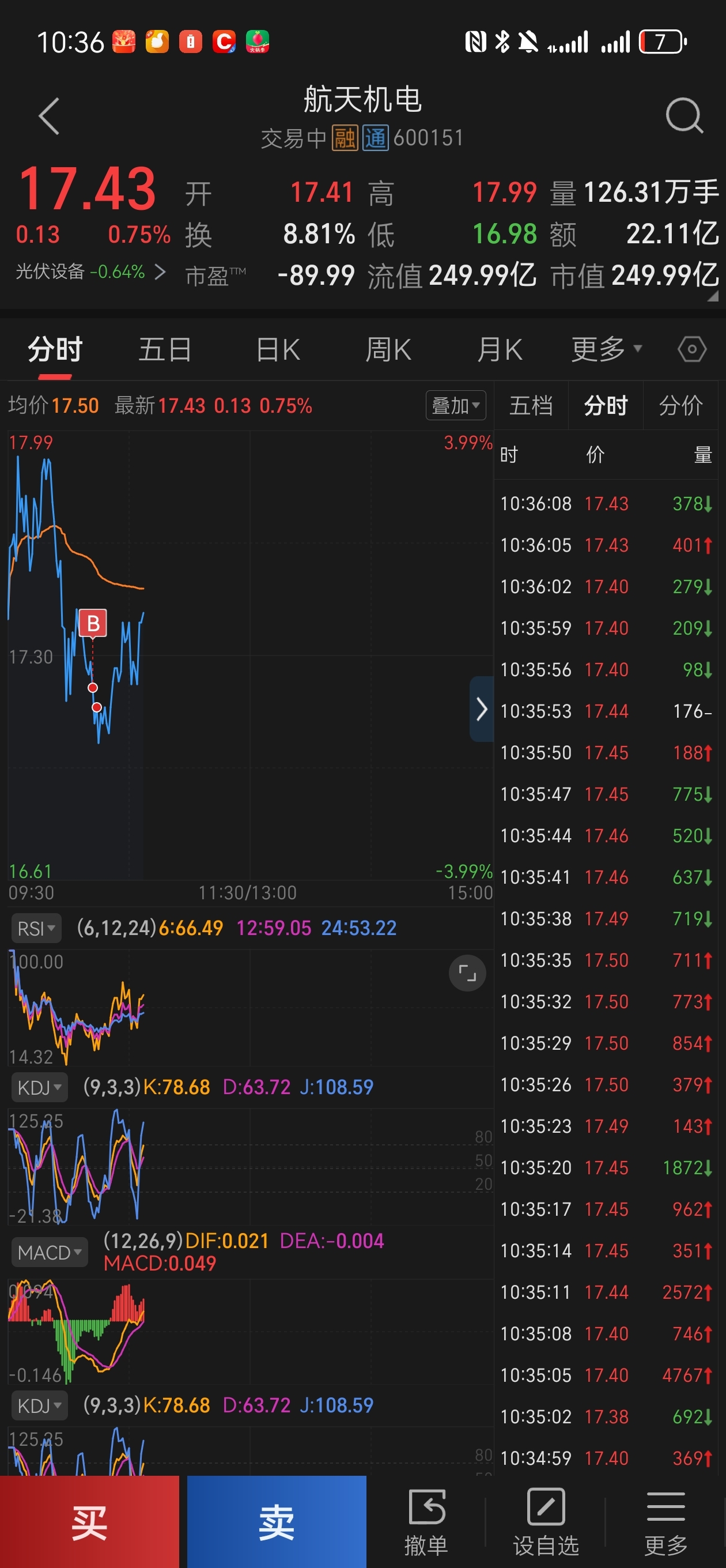Tap the B buy marker on chart
726x1568 pixels.
coord(93,623)
